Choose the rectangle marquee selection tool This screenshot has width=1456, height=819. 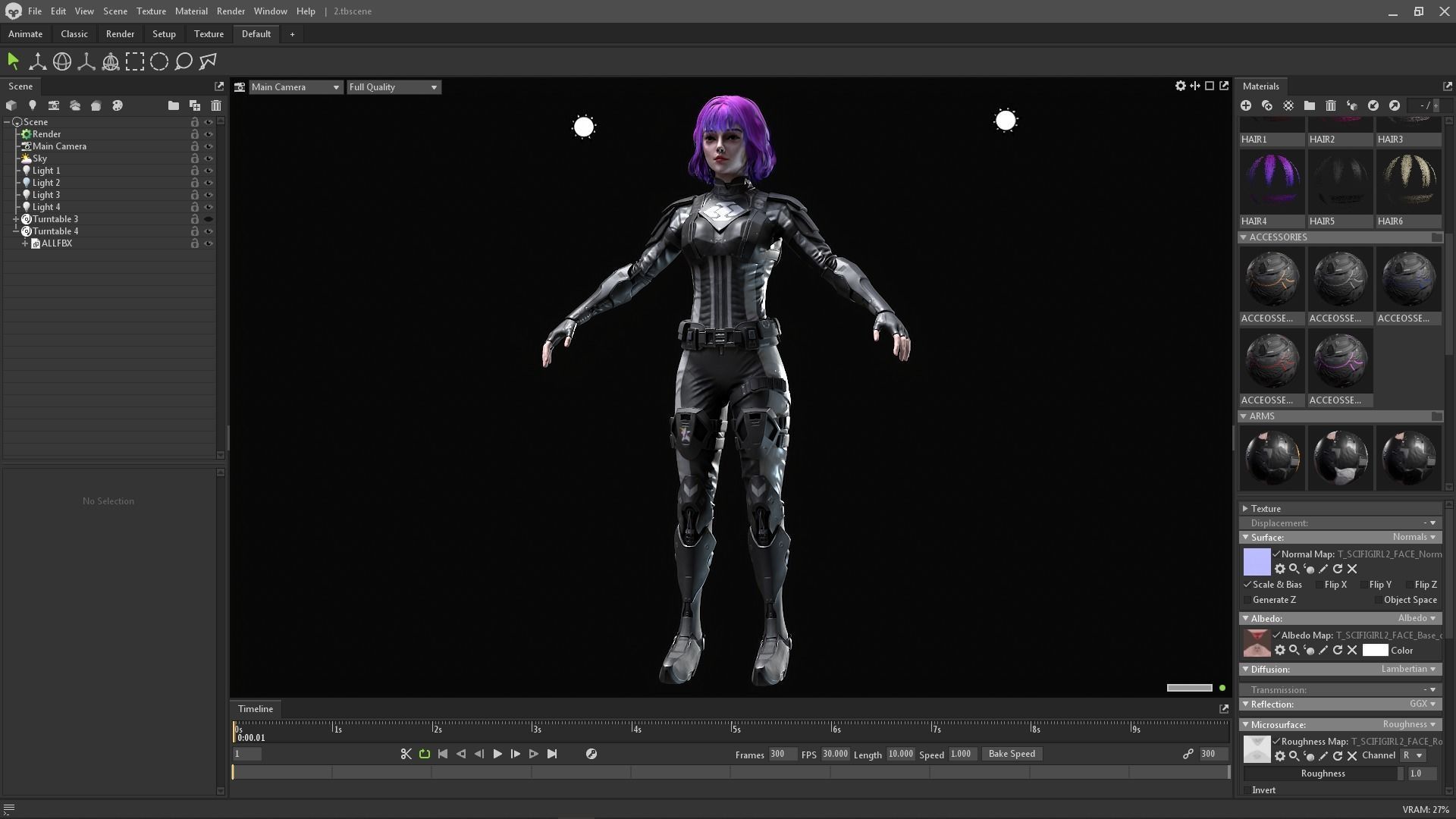point(135,61)
